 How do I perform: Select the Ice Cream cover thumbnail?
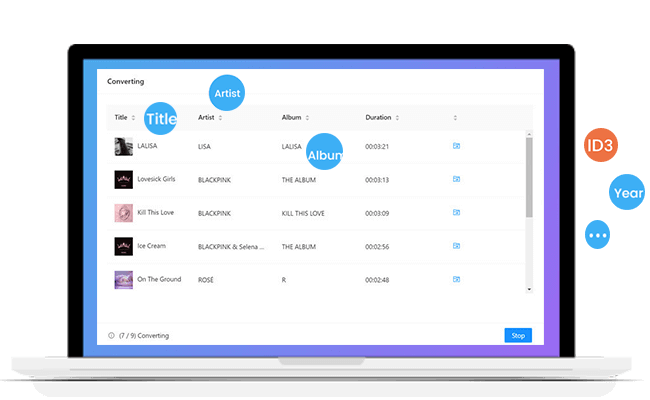[x=124, y=246]
